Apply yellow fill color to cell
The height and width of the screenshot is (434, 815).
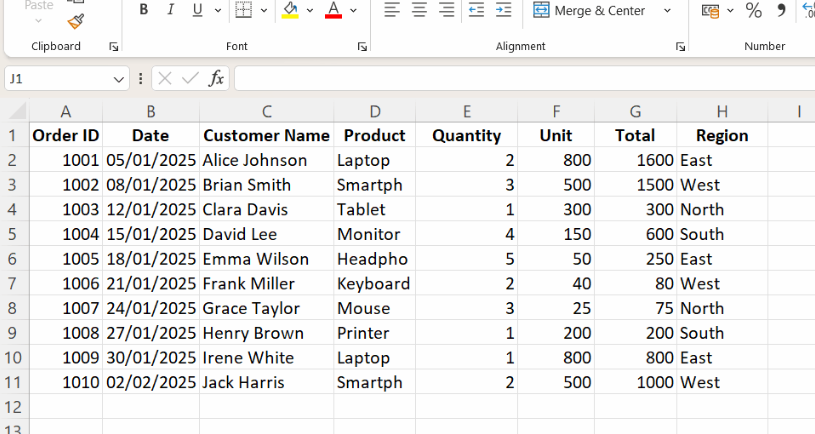click(290, 10)
